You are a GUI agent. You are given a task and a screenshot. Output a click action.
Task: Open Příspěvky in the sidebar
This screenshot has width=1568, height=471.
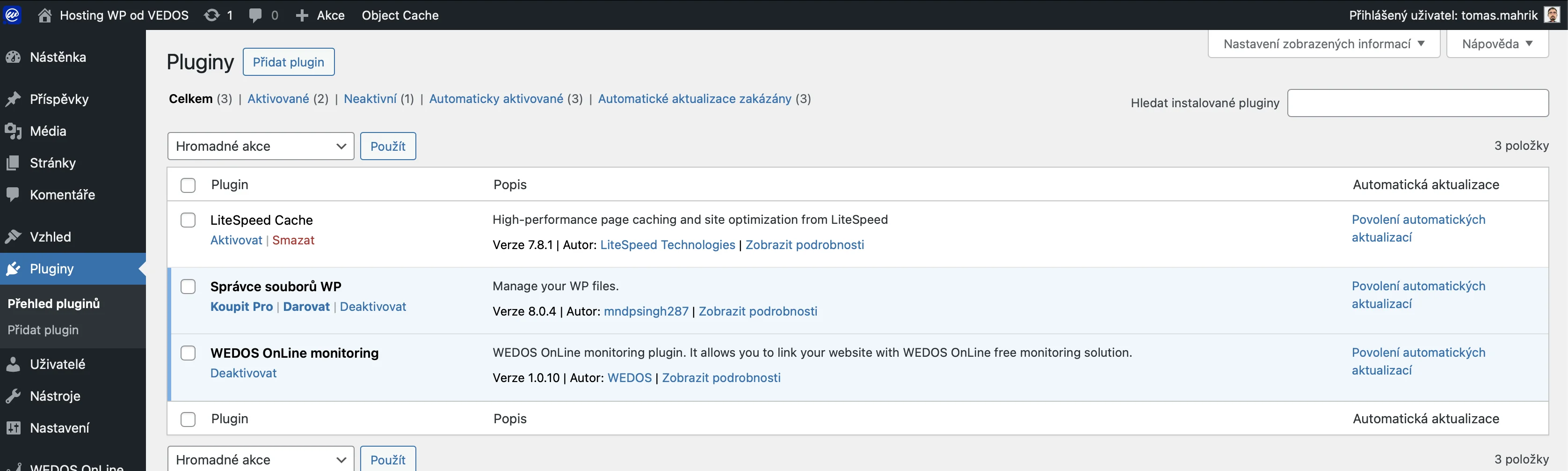[59, 99]
